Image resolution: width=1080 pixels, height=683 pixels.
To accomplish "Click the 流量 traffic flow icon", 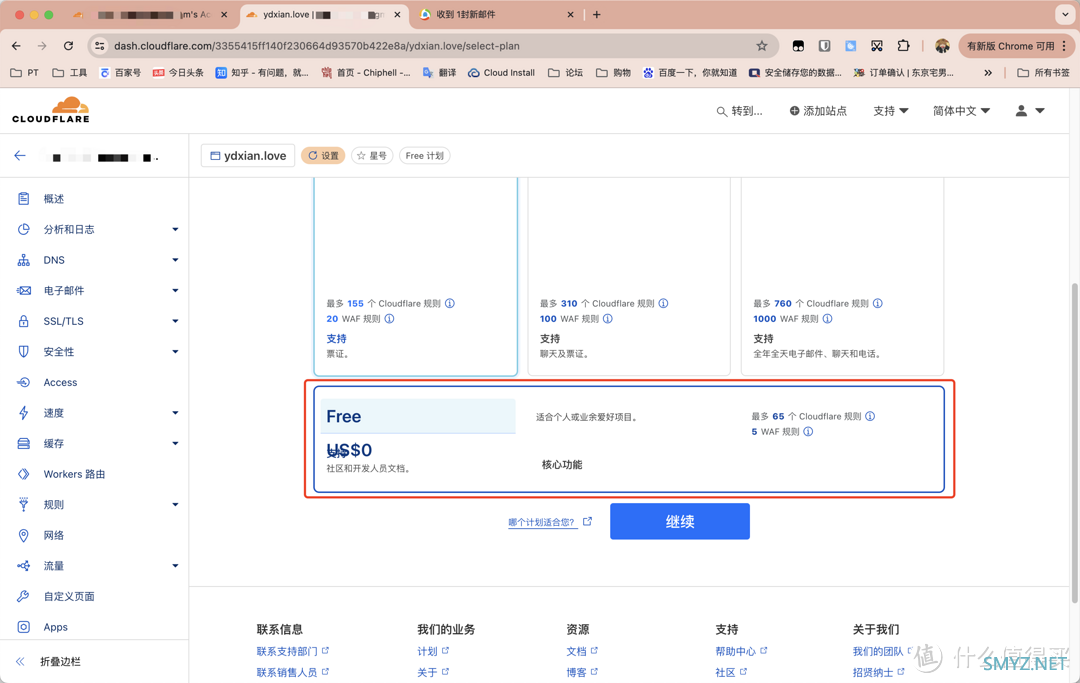I will [23, 566].
